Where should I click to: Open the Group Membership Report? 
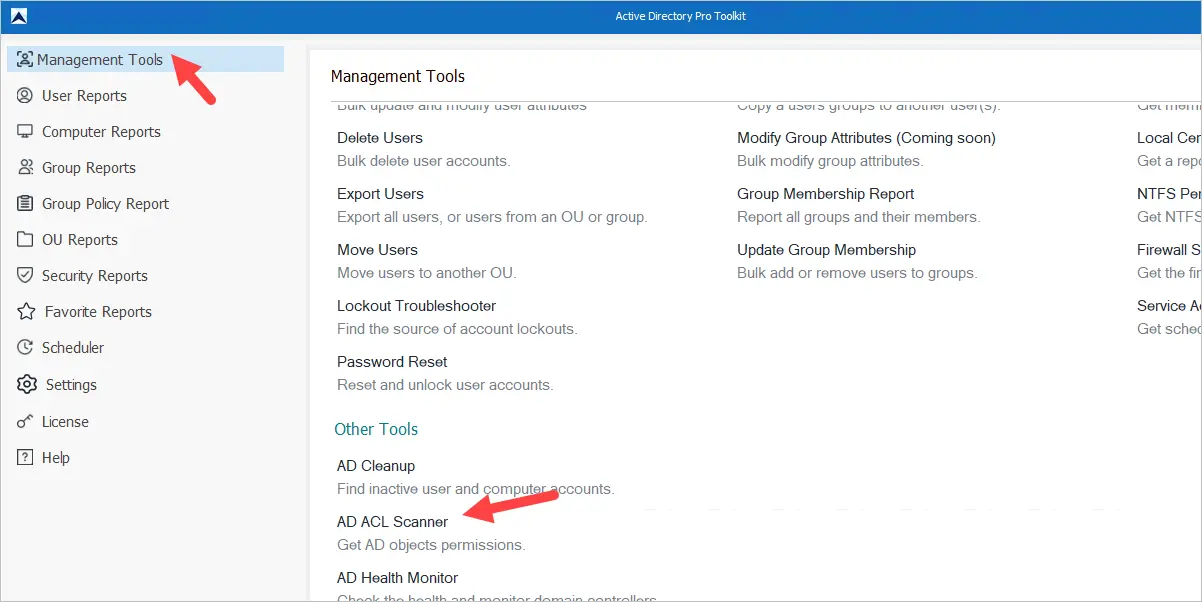tap(826, 194)
